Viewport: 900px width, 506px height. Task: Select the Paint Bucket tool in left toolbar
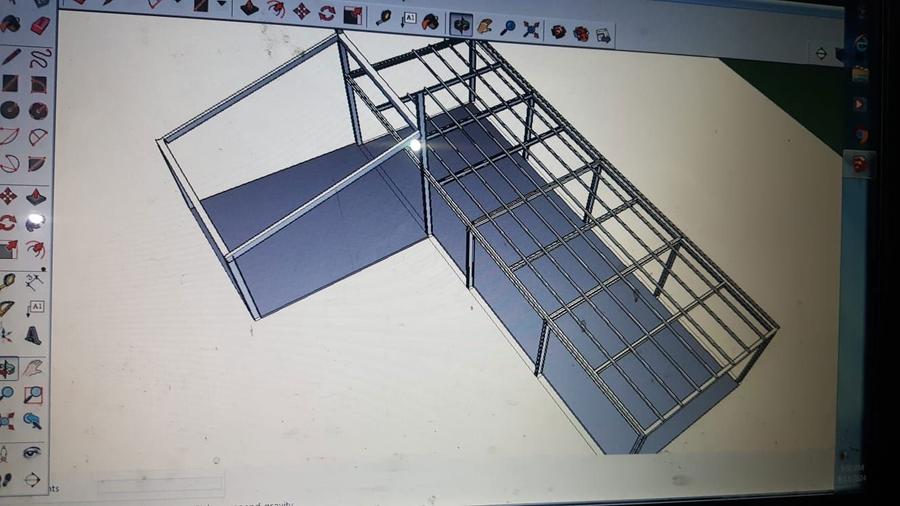pos(10,24)
